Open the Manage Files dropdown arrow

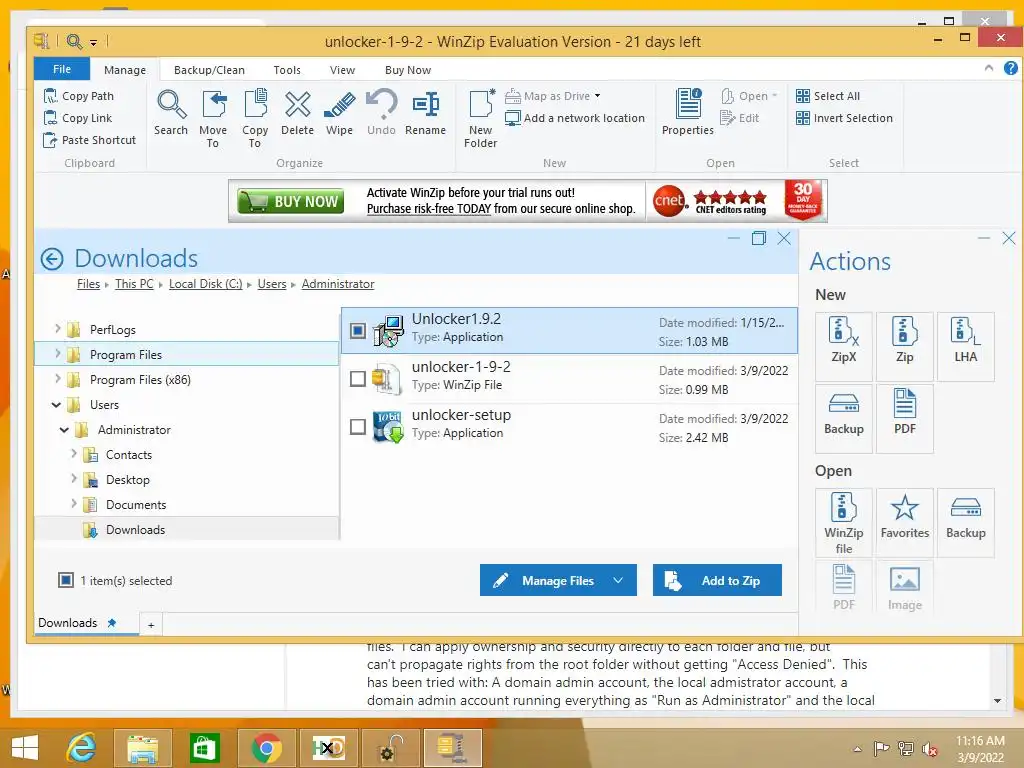[x=618, y=580]
